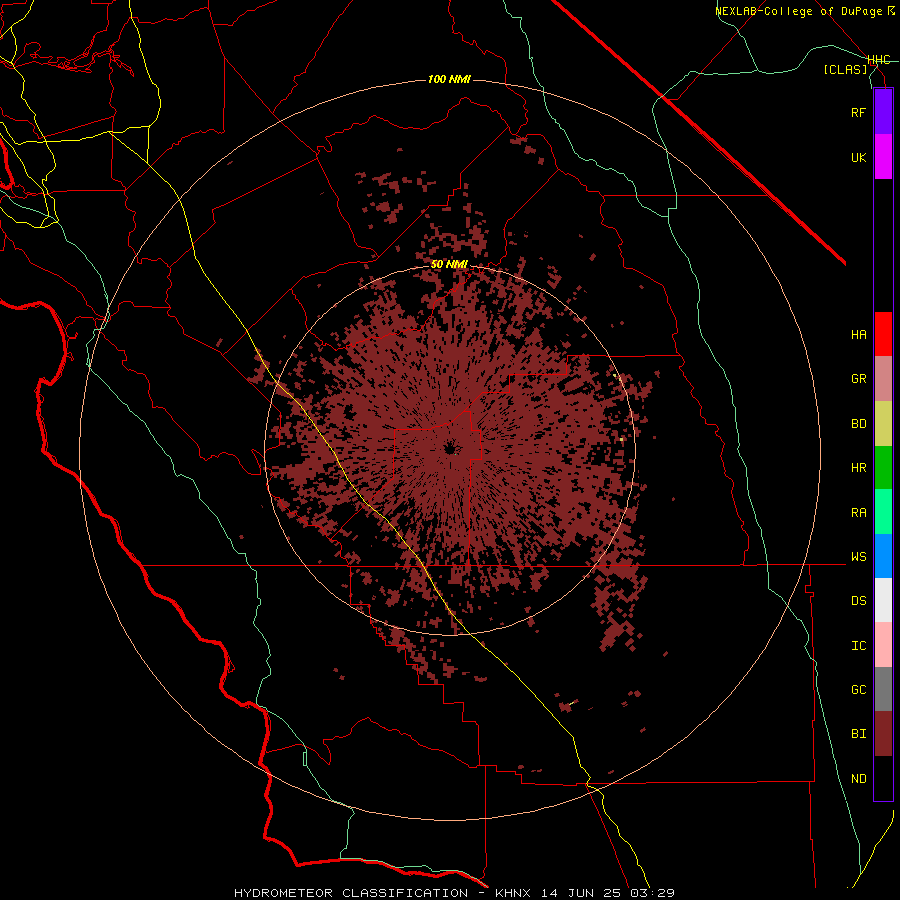This screenshot has width=900, height=900.
Task: Click the HA red legend swatch
Action: pos(883,334)
